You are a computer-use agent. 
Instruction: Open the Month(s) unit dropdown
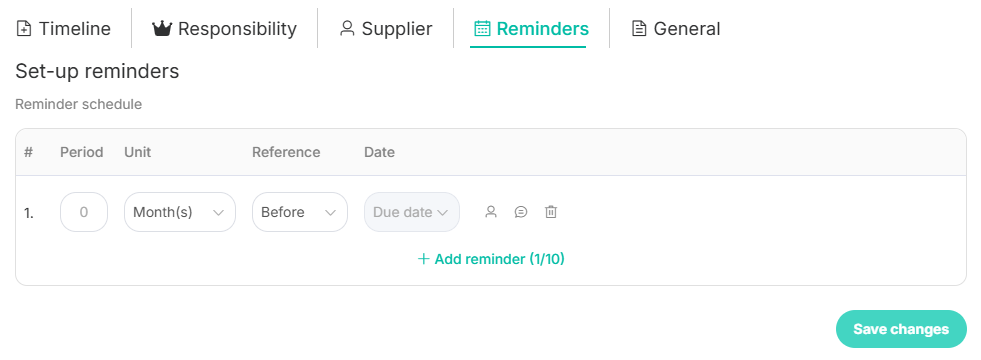coord(180,212)
